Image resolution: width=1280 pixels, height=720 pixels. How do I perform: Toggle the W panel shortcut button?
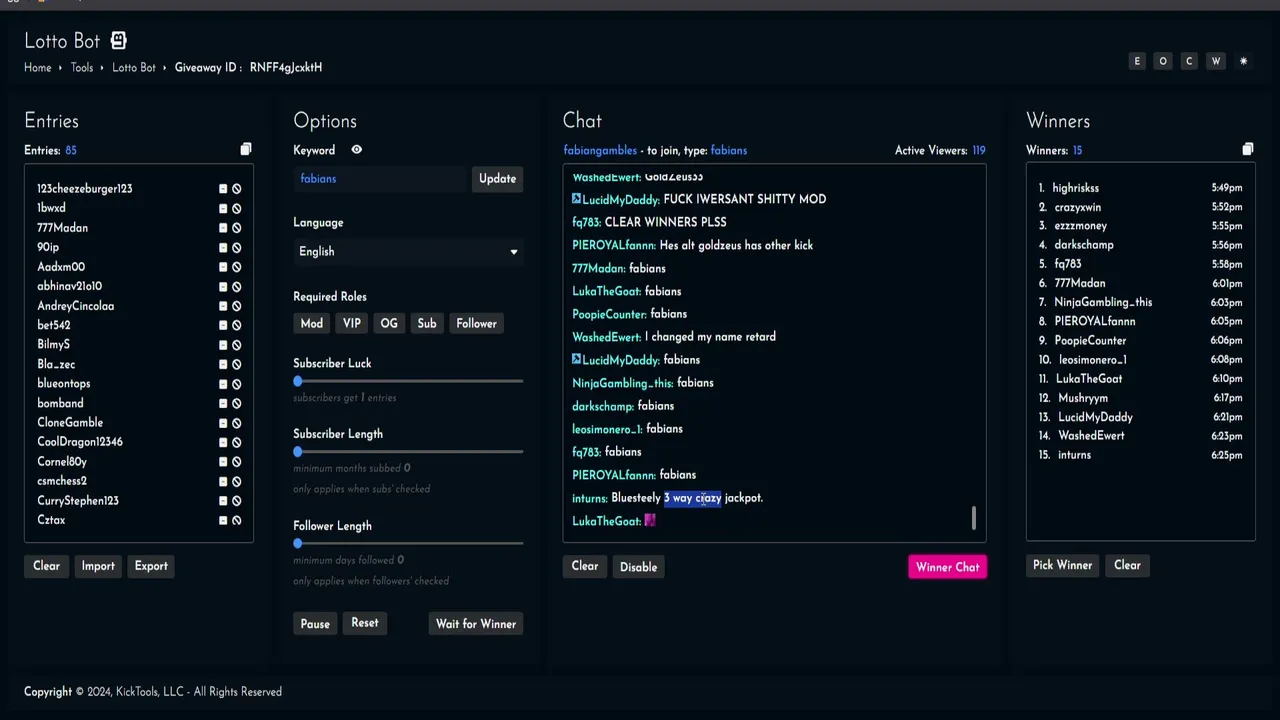1216,61
